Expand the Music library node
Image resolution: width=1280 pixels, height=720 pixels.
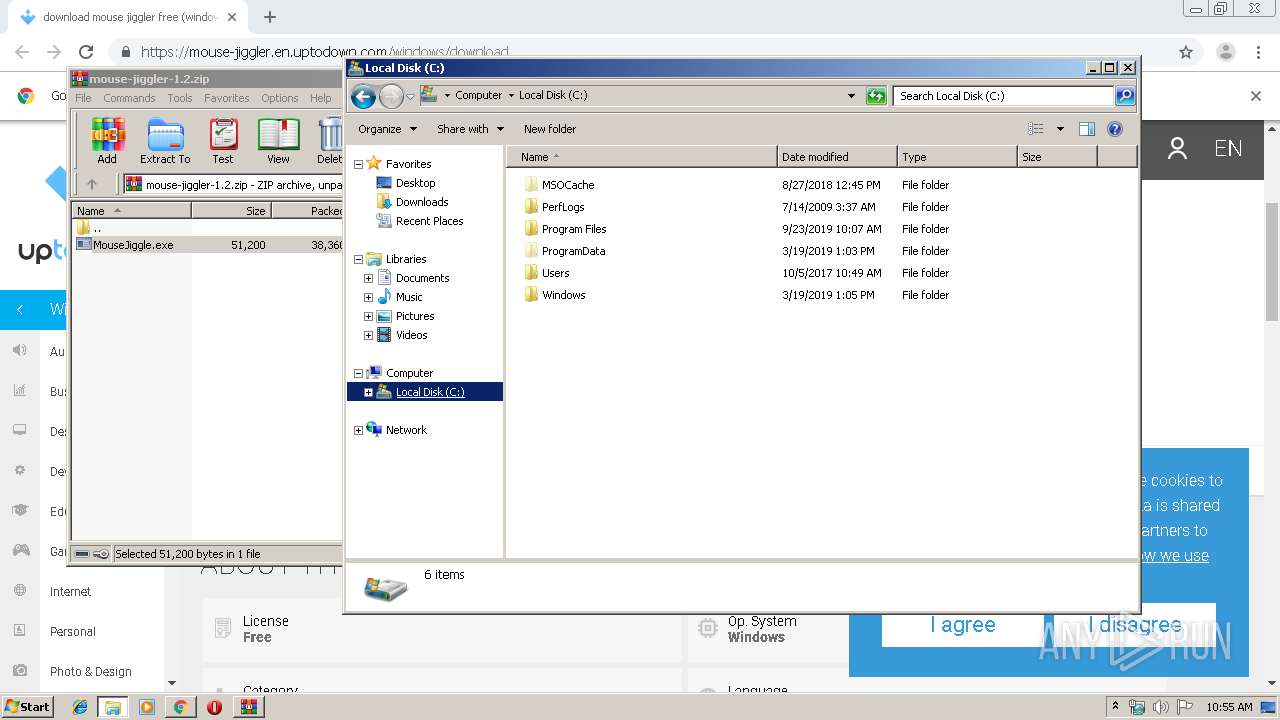point(369,297)
